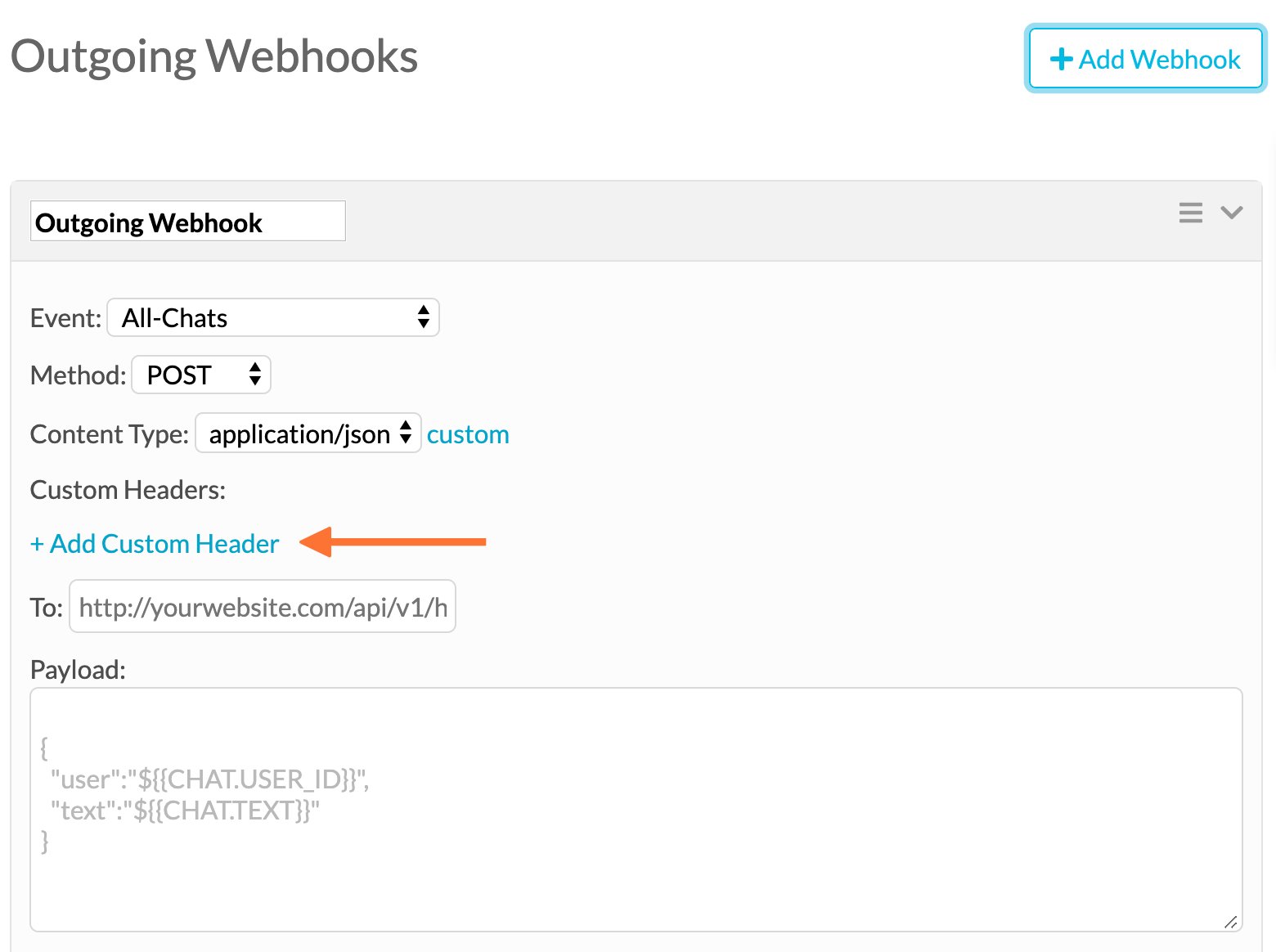The width and height of the screenshot is (1276, 952).
Task: Click the stepper arrows on the Method selector
Action: [254, 375]
